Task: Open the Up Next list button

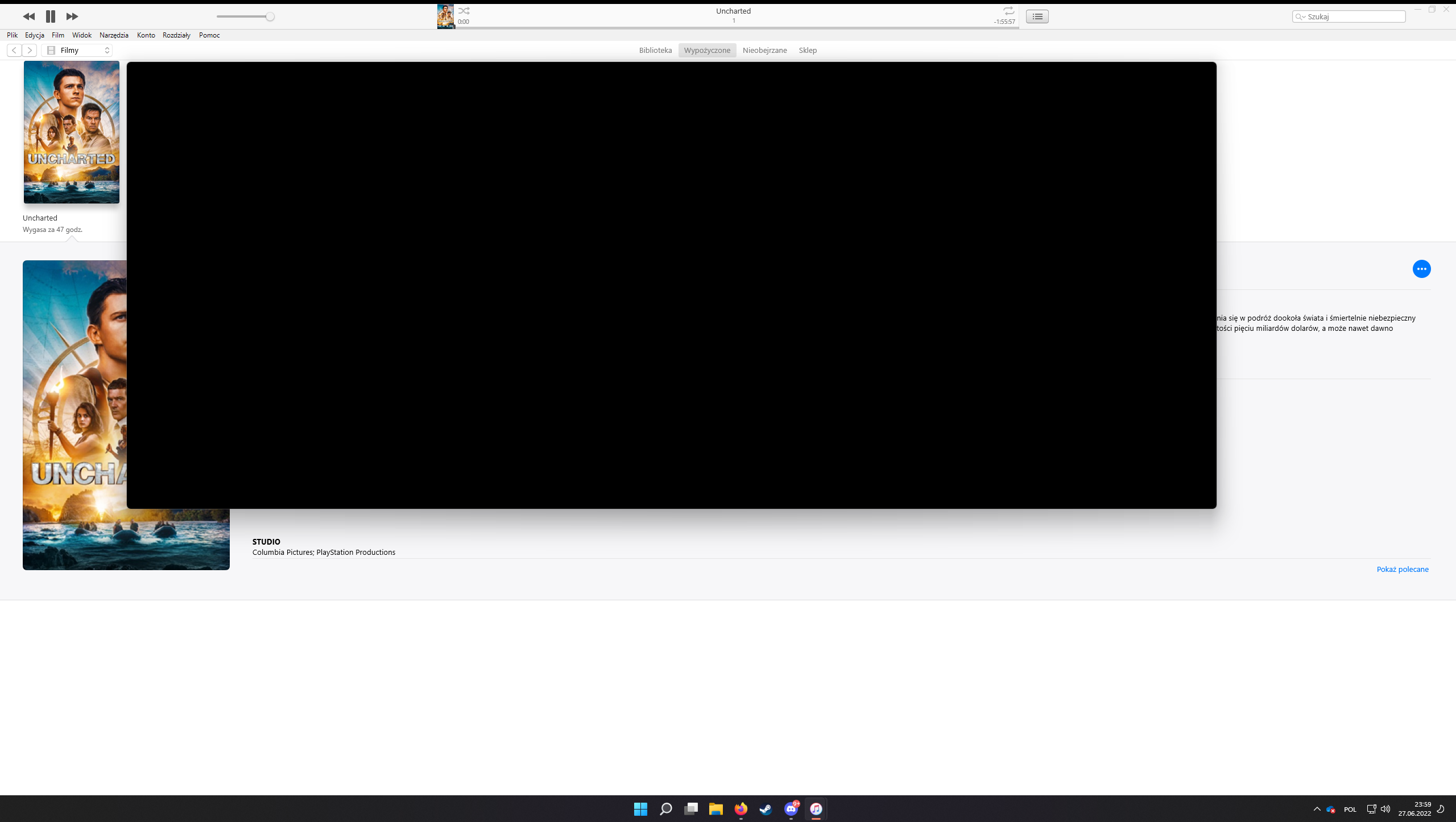Action: (1037, 16)
